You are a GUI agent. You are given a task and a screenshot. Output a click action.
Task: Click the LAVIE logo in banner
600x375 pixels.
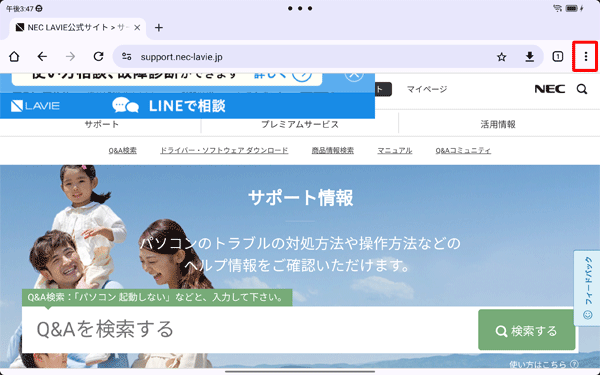tap(35, 106)
